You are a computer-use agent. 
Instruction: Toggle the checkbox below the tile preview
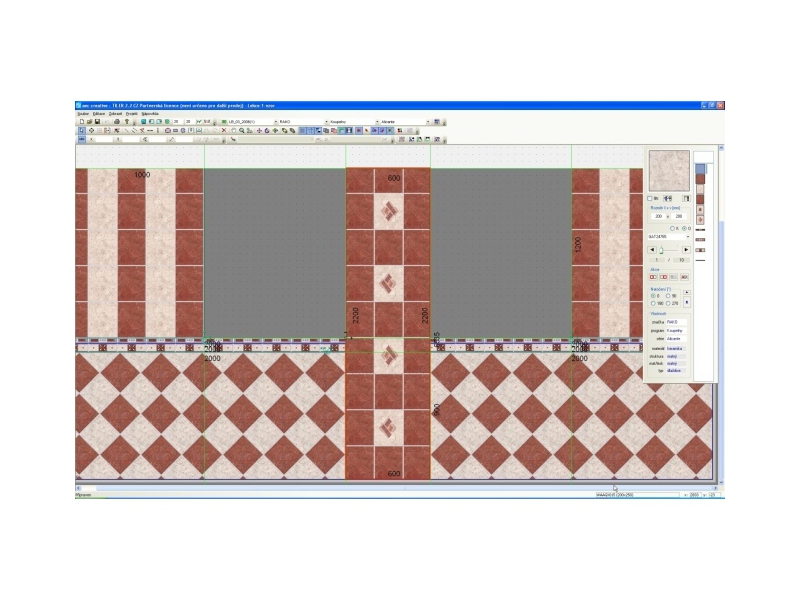coord(650,199)
